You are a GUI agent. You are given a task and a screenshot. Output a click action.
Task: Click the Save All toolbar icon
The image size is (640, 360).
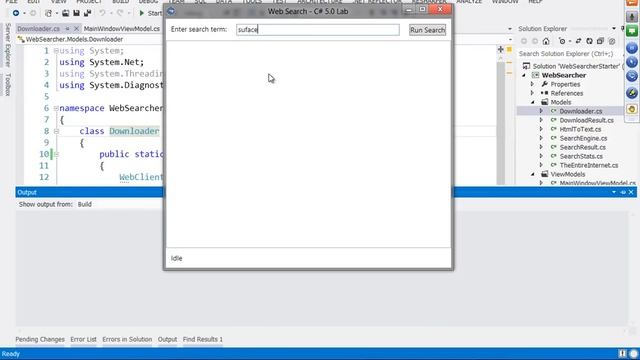[x=87, y=13]
